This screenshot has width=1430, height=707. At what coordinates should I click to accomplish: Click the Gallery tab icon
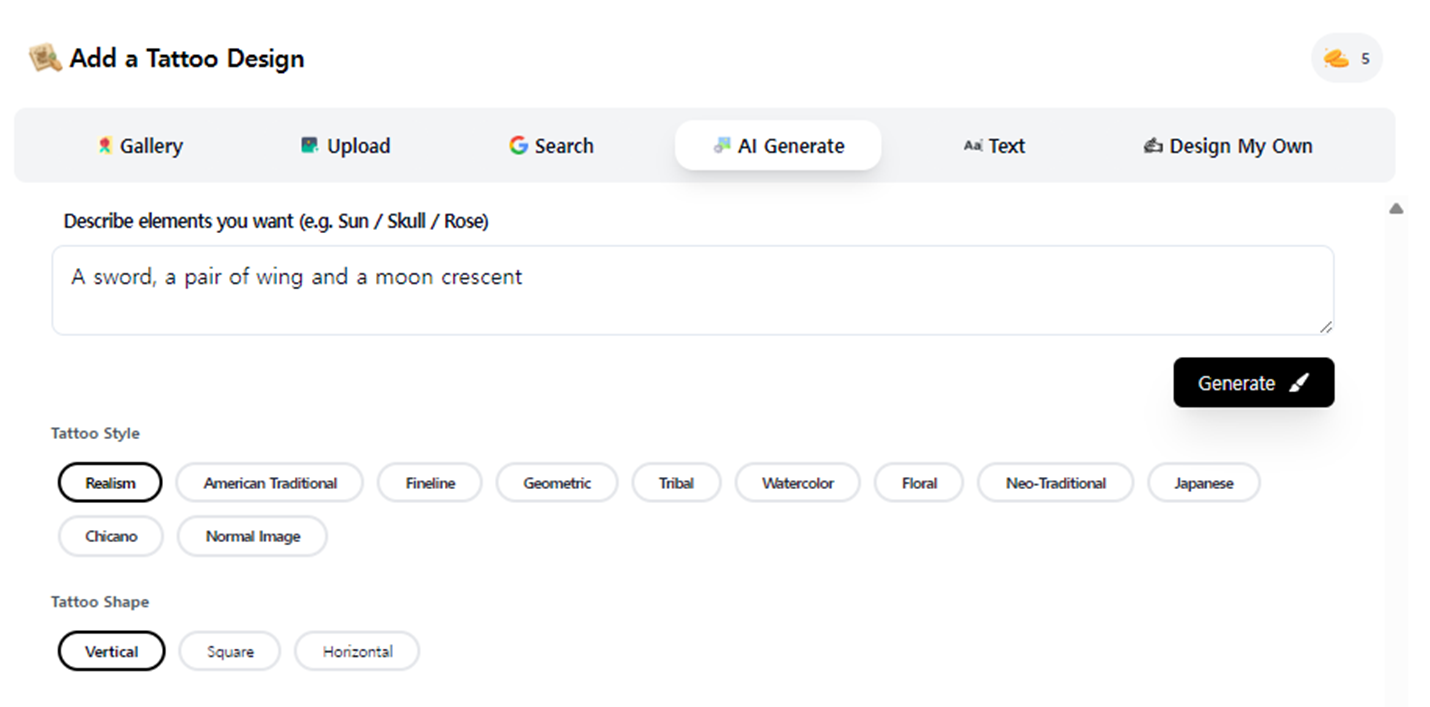pyautogui.click(x=105, y=146)
